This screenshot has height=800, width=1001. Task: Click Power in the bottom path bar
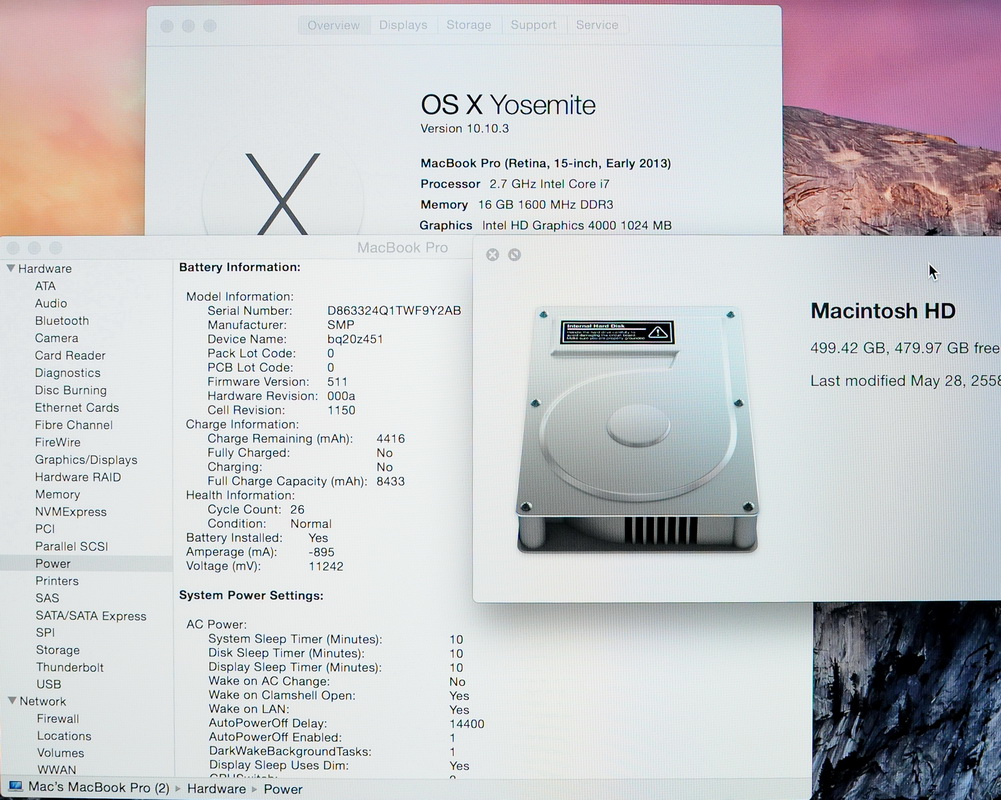(x=283, y=789)
